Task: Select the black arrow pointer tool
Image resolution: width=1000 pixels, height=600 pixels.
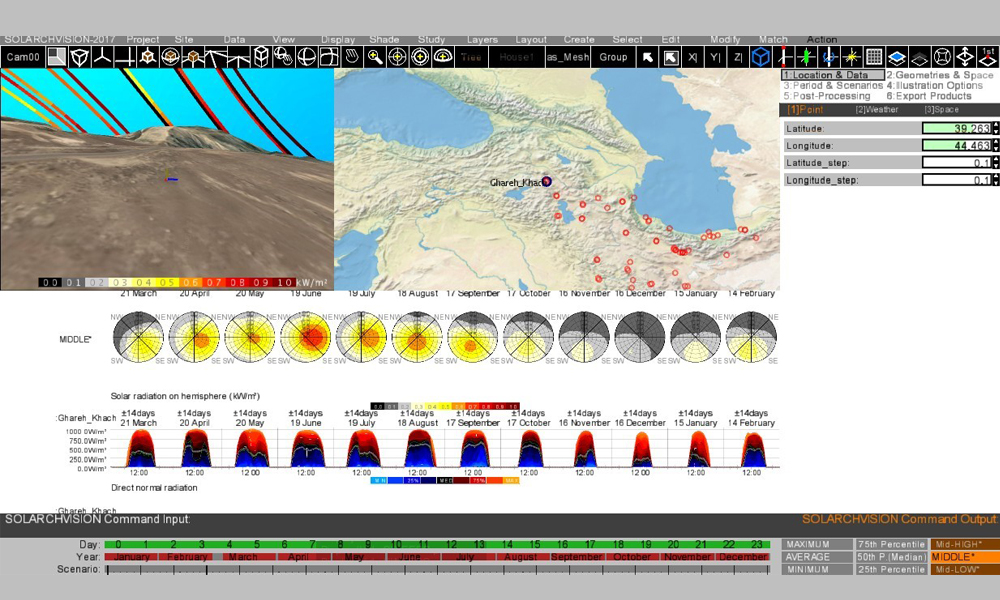Action: pos(648,57)
